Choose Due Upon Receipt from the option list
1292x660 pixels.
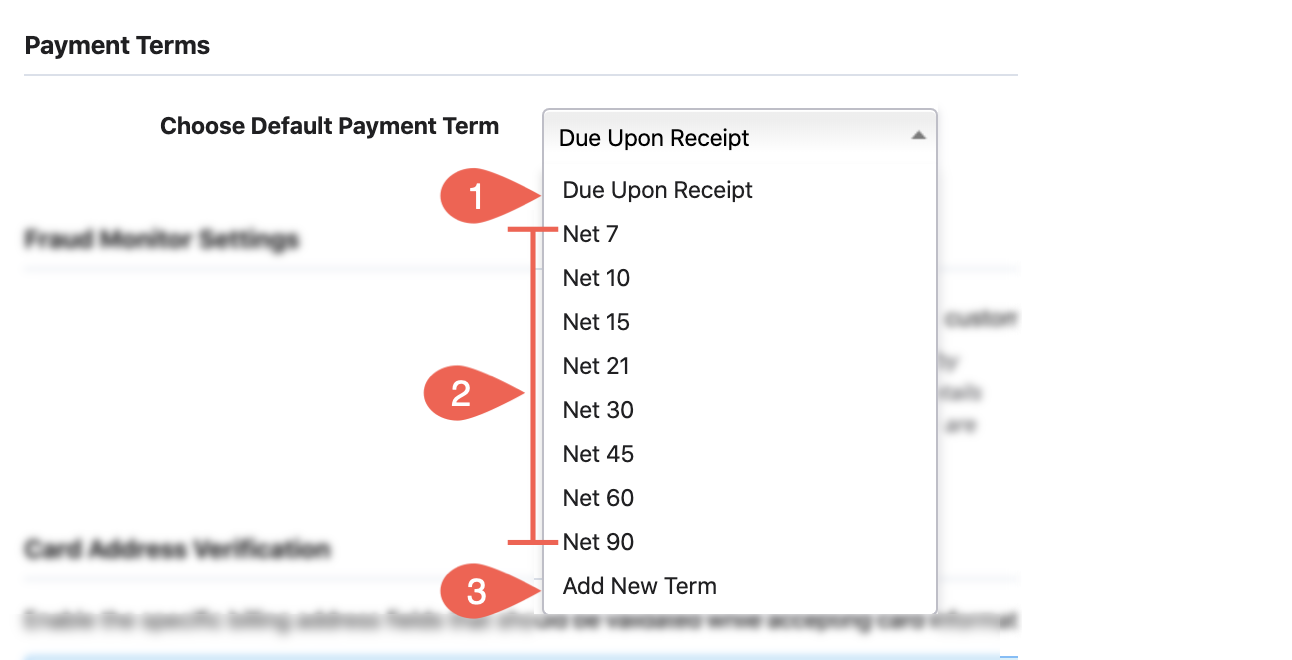(740, 190)
